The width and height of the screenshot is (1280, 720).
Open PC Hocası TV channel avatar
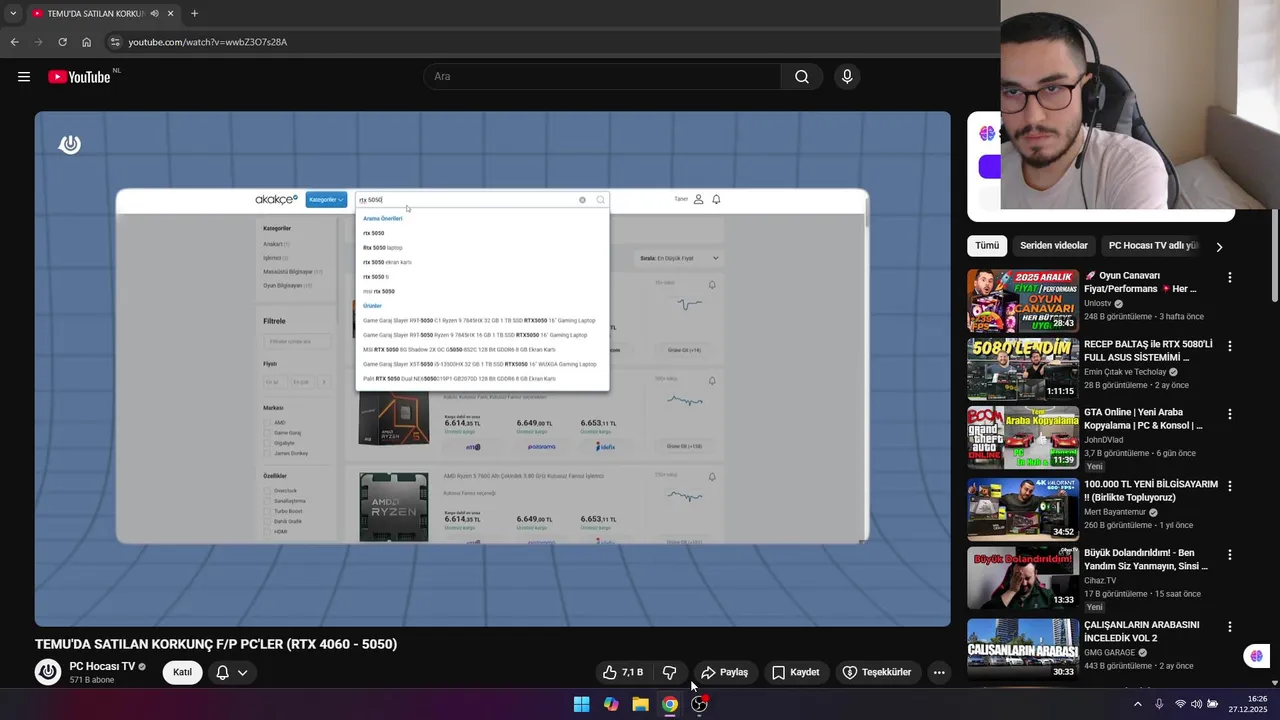pos(48,672)
